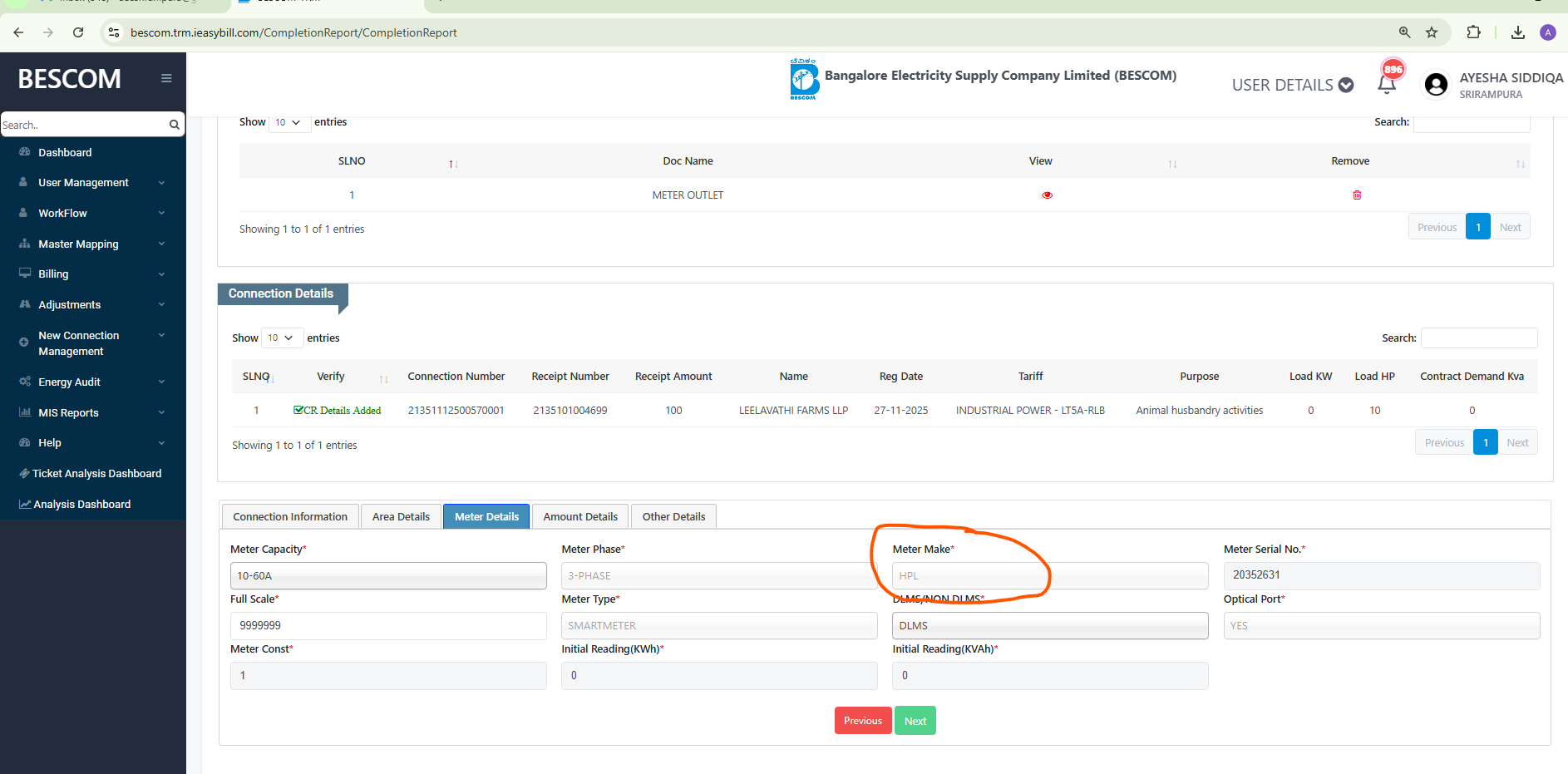Click the red Previous button
1568x774 pixels.
click(x=862, y=721)
